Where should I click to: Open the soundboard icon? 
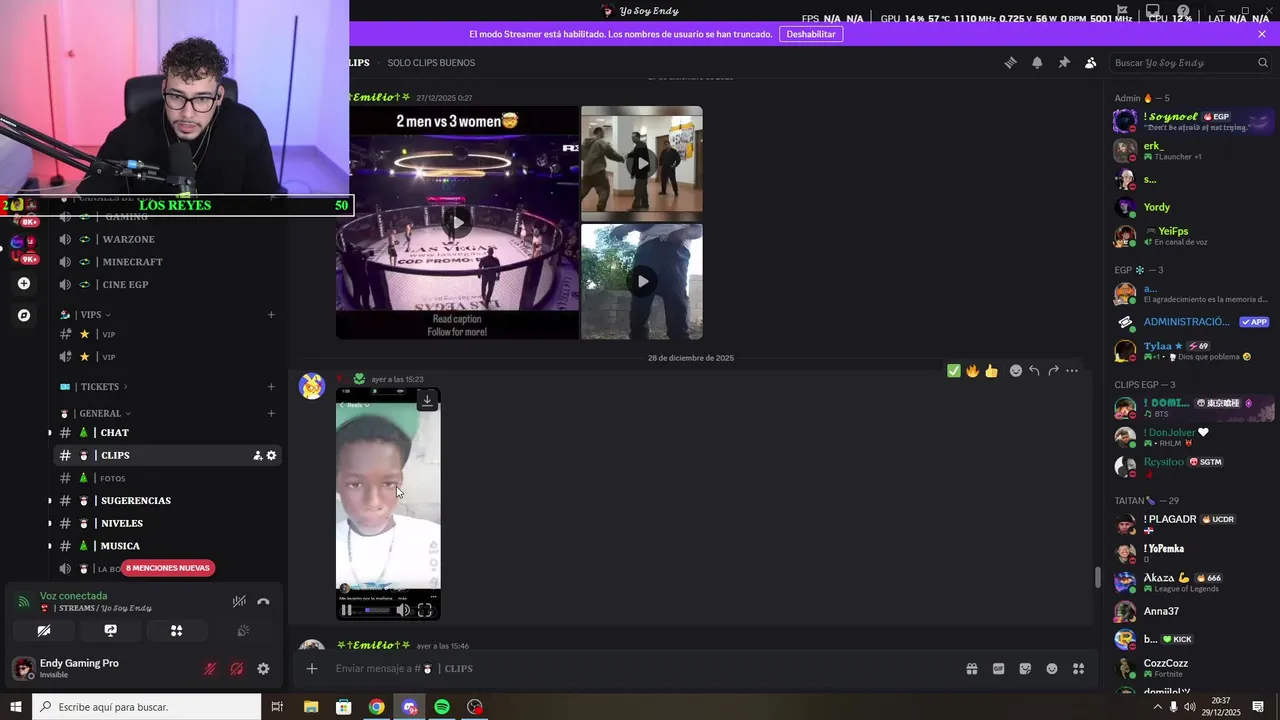[242, 631]
